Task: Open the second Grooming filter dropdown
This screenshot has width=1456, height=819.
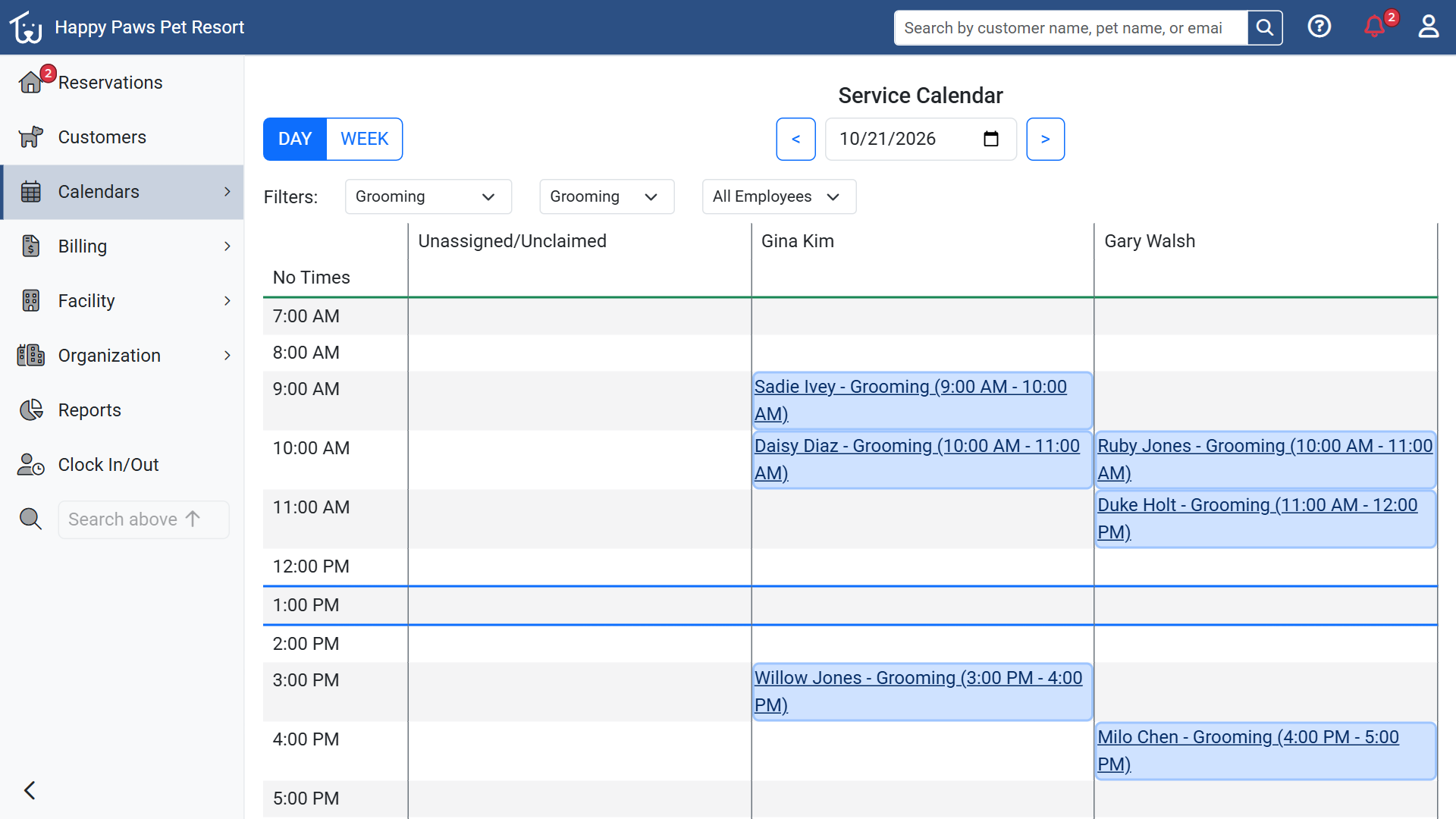Action: coord(607,196)
